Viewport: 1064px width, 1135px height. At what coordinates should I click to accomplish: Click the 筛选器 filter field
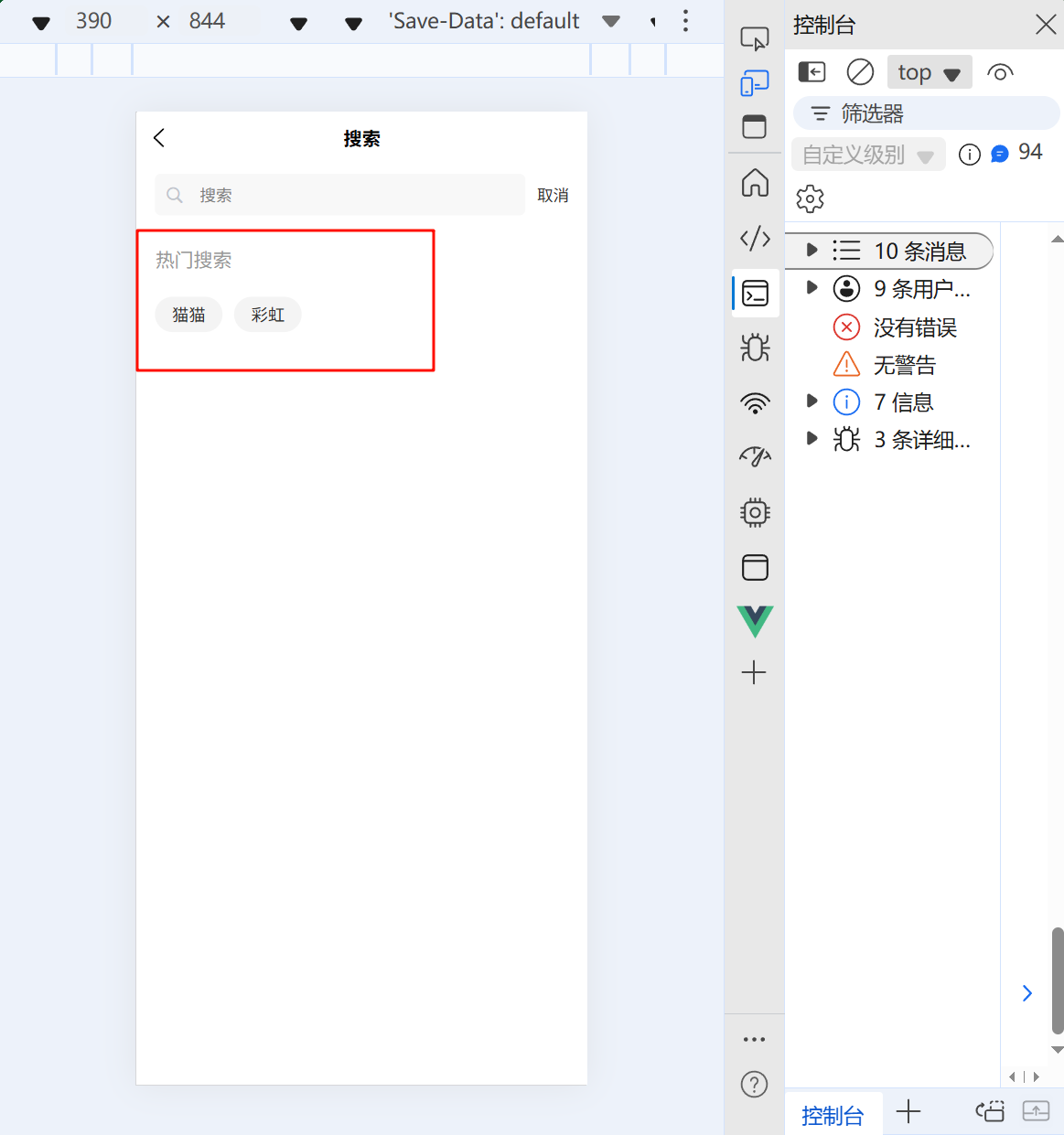click(927, 113)
